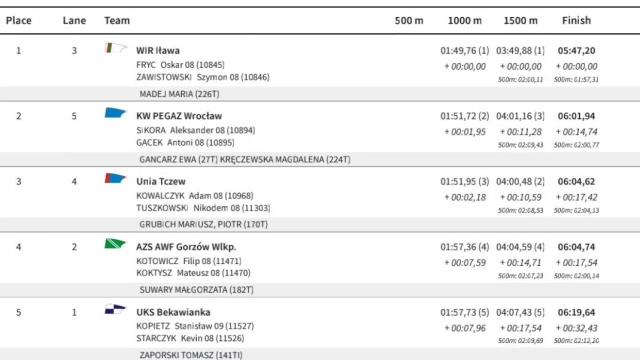Click the green AZS AWF Gorzów flag
The width and height of the screenshot is (640, 360).
[x=115, y=244]
